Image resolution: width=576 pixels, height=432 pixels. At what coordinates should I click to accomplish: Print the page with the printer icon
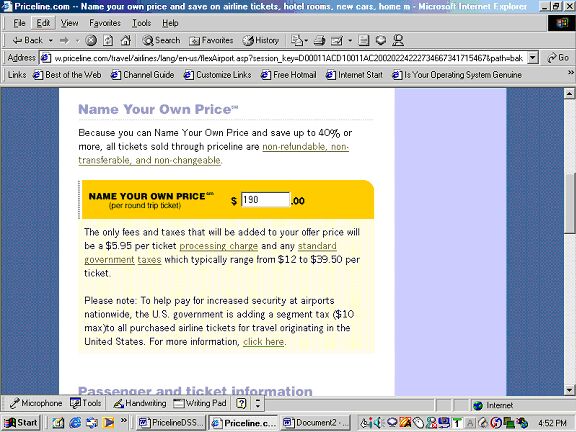(x=319, y=40)
